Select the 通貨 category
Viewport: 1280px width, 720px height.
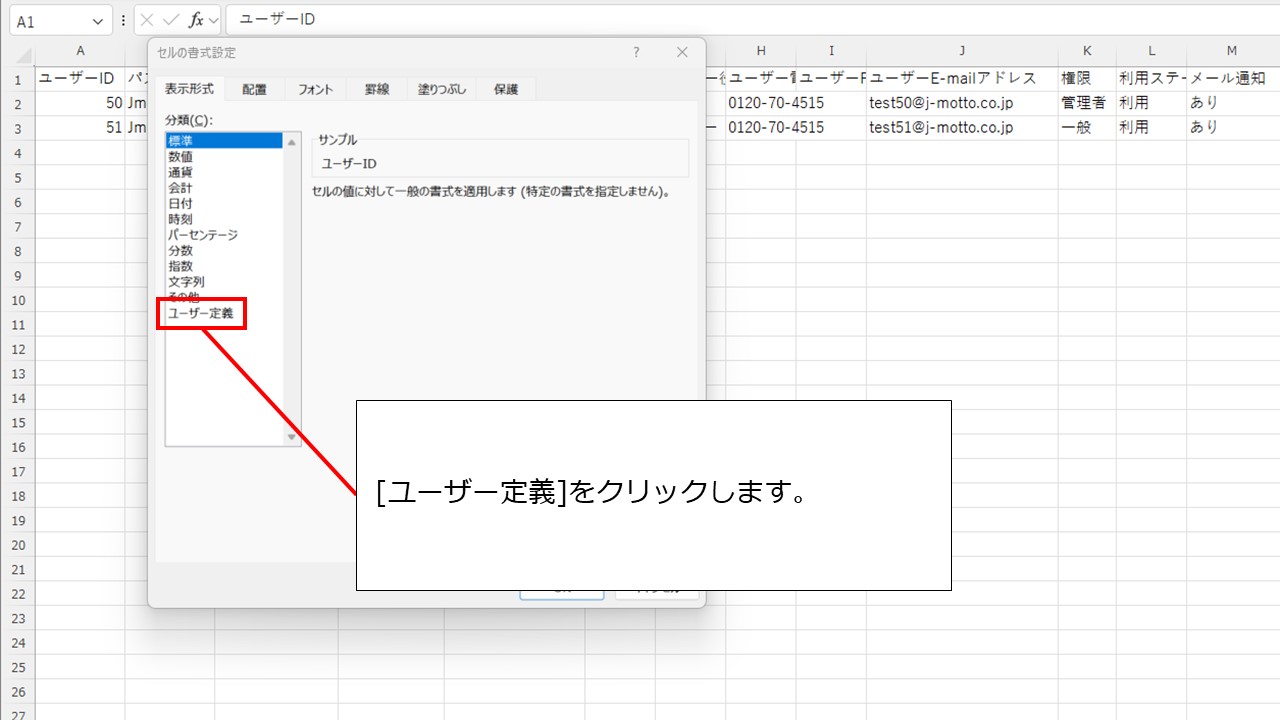pyautogui.click(x=181, y=172)
